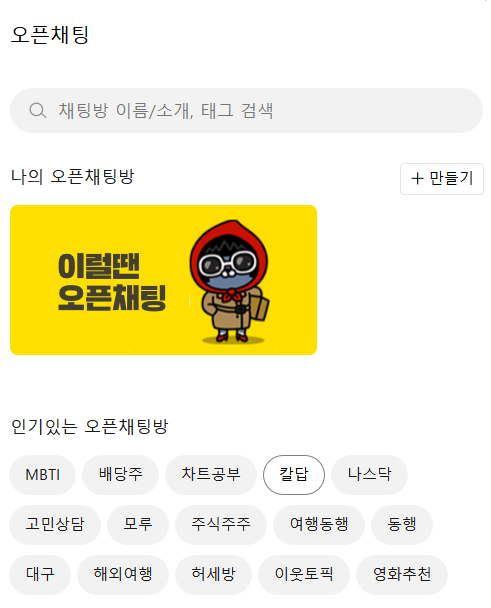Image resolution: width=491 pixels, height=608 pixels.
Task: Open the 이럴땐 오픈채팅 yellow banner
Action: 163,280
